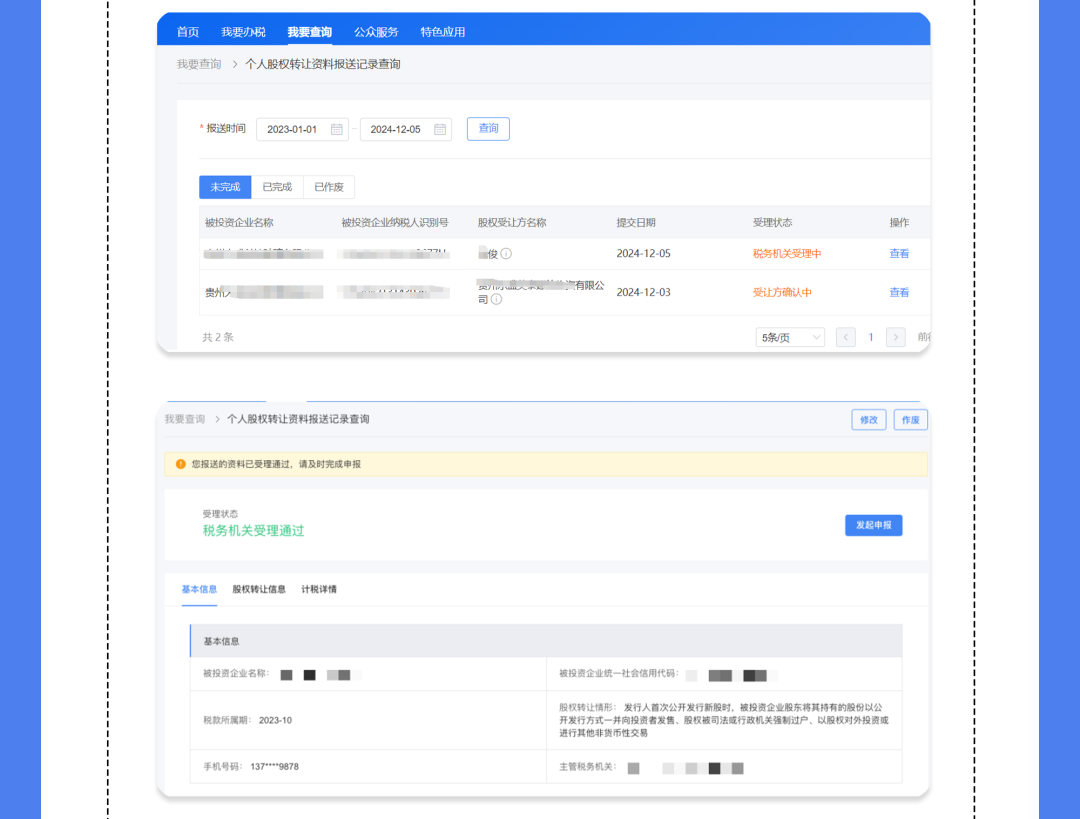
Task: Click submission date 2024-12-03 cell
Action: pos(643,293)
